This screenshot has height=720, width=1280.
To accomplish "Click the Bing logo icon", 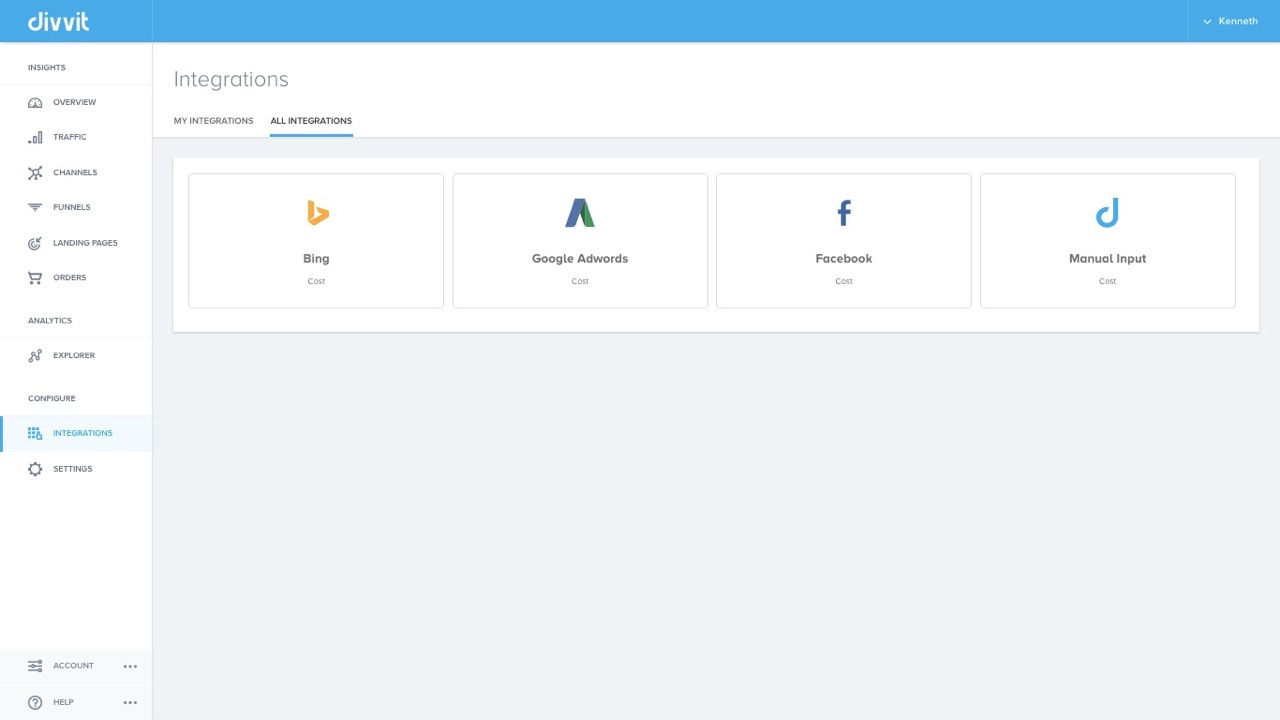I will pyautogui.click(x=317, y=213).
